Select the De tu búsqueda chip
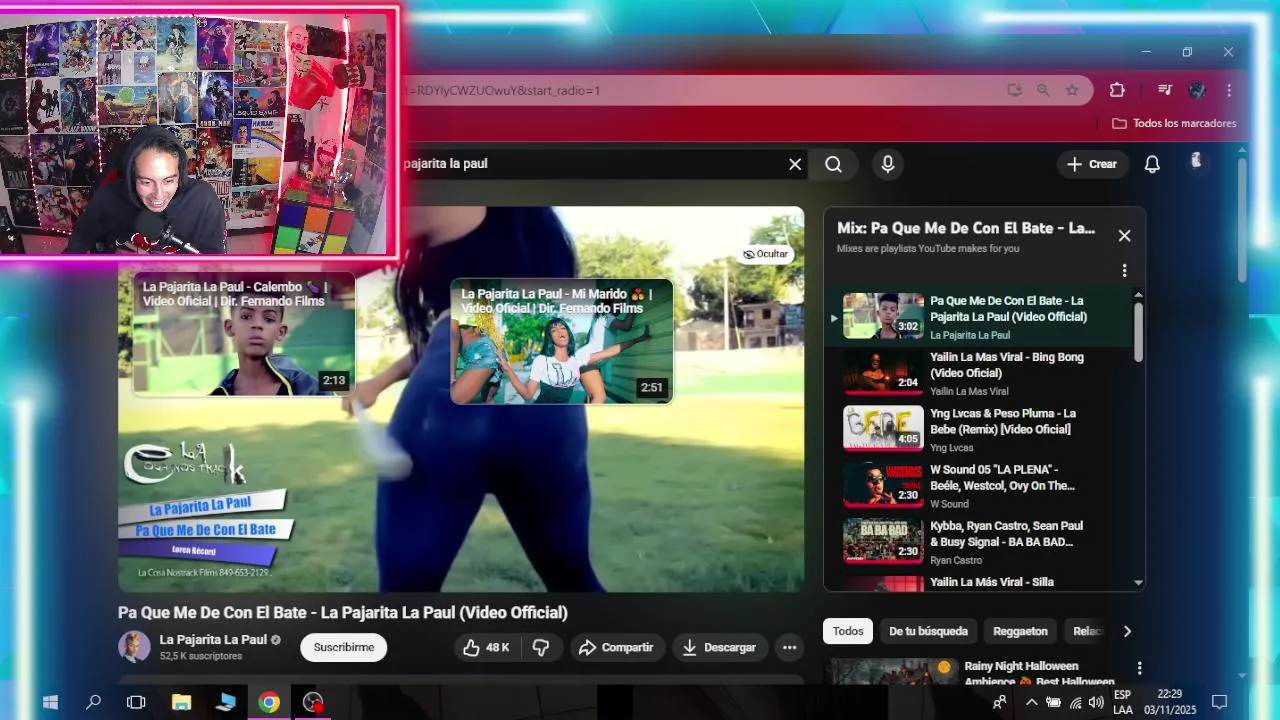This screenshot has height=720, width=1280. [928, 631]
